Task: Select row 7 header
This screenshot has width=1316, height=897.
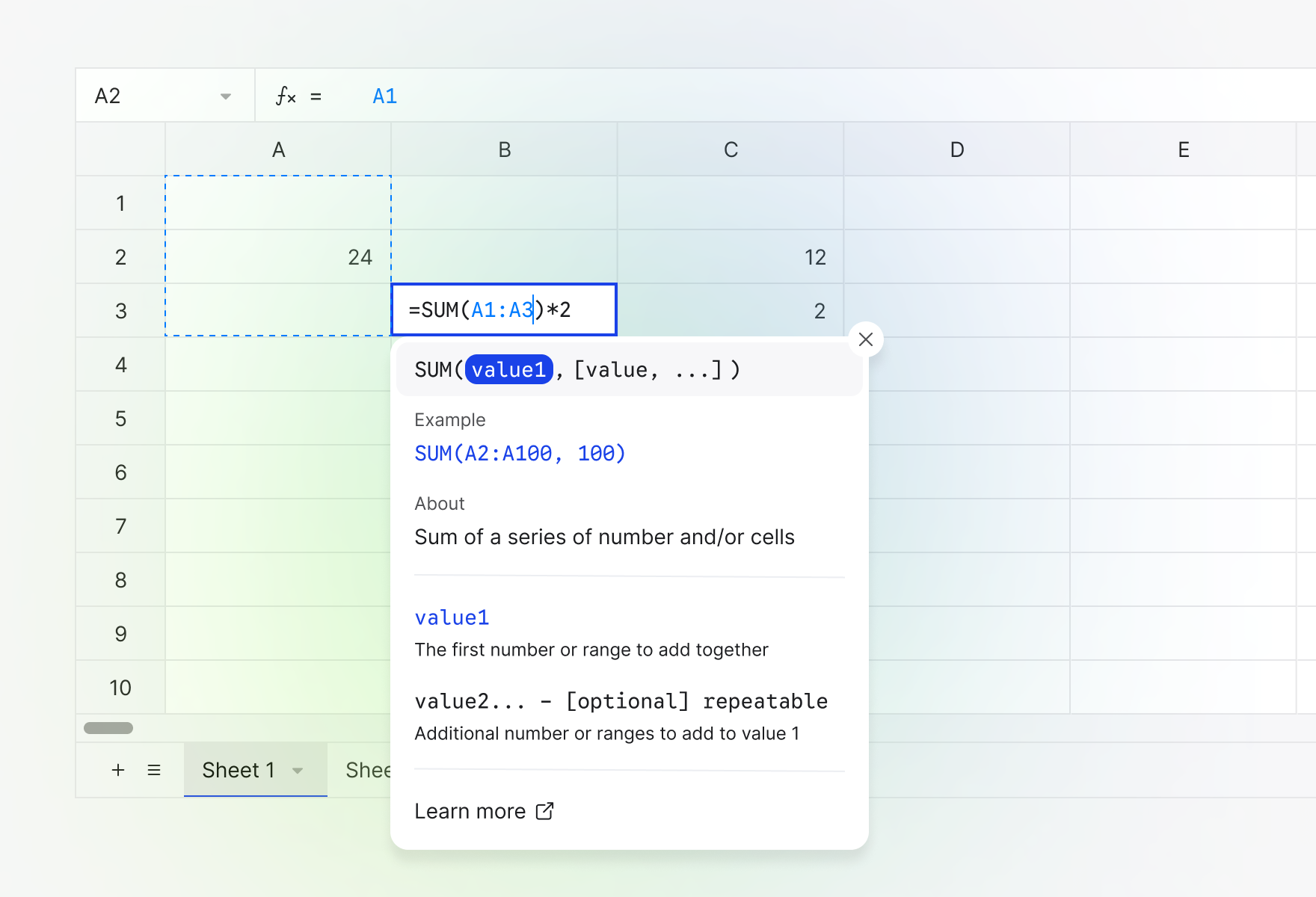Action: click(120, 526)
